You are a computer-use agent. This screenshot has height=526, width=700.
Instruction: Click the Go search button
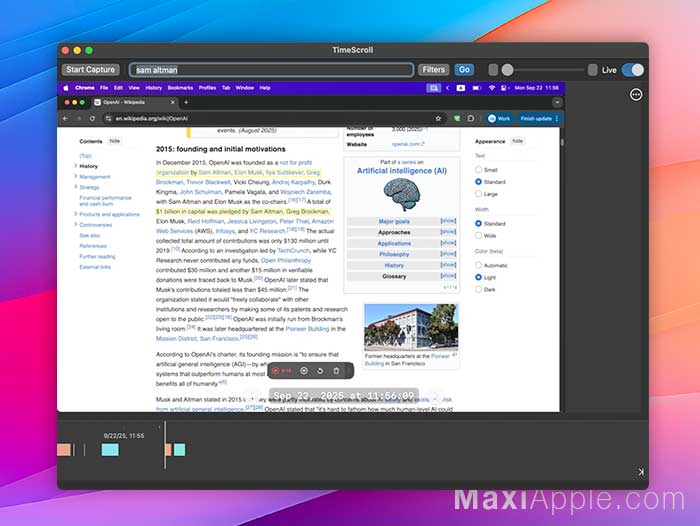(464, 70)
